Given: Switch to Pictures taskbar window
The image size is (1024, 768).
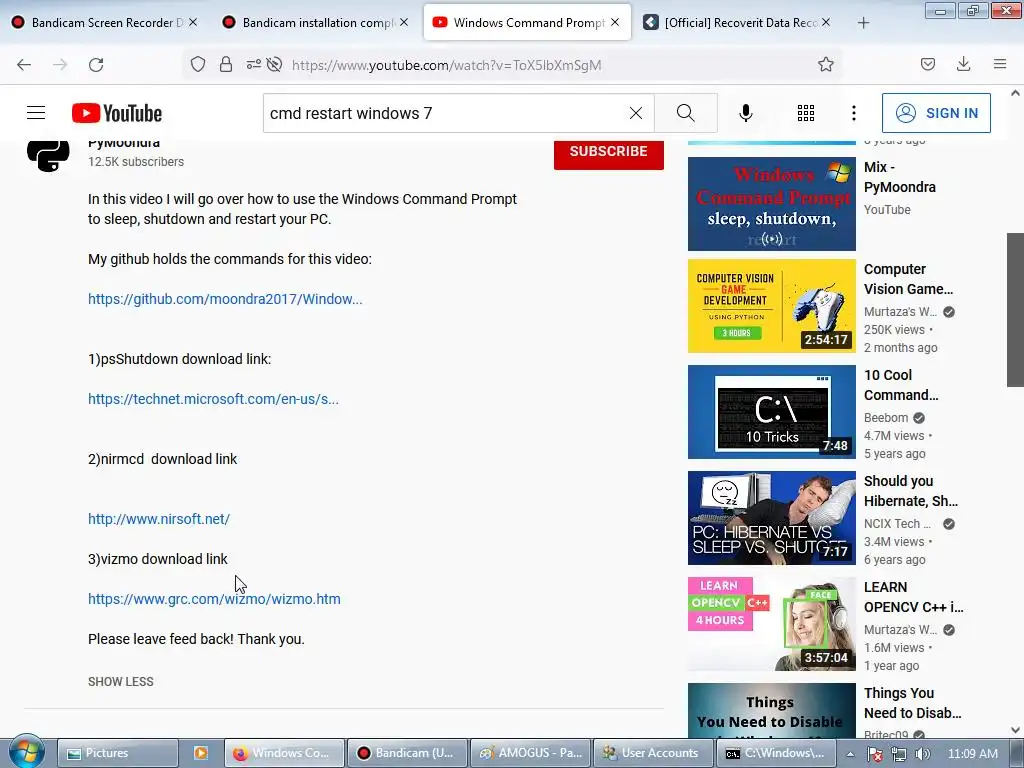Looking at the screenshot, I should 118,753.
